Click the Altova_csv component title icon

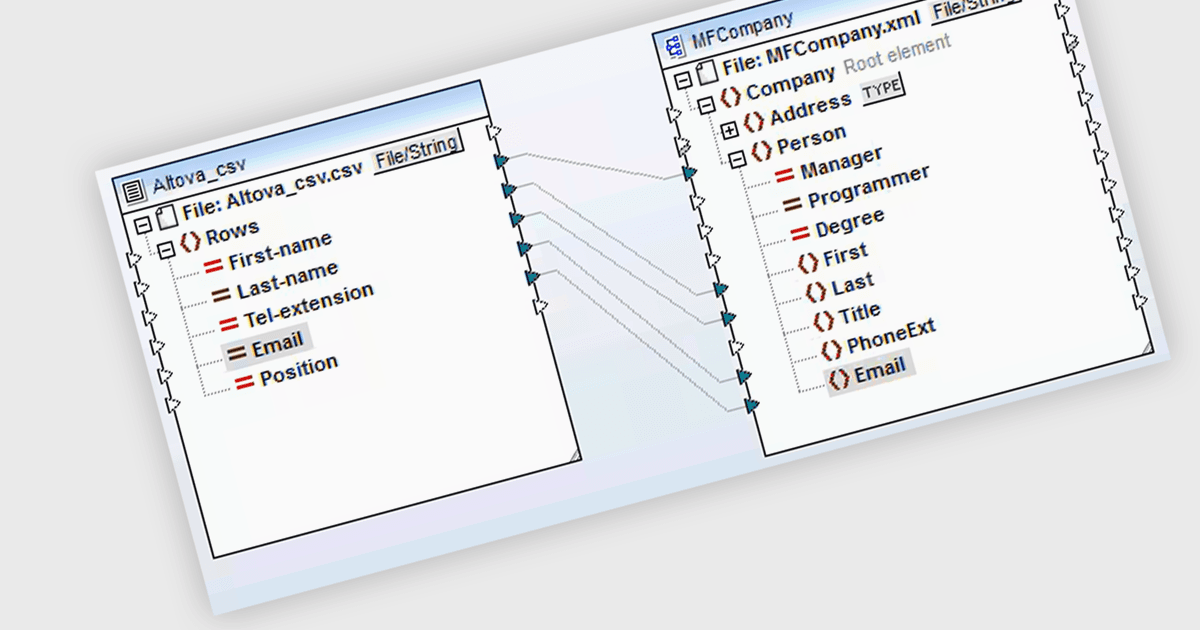pos(133,189)
